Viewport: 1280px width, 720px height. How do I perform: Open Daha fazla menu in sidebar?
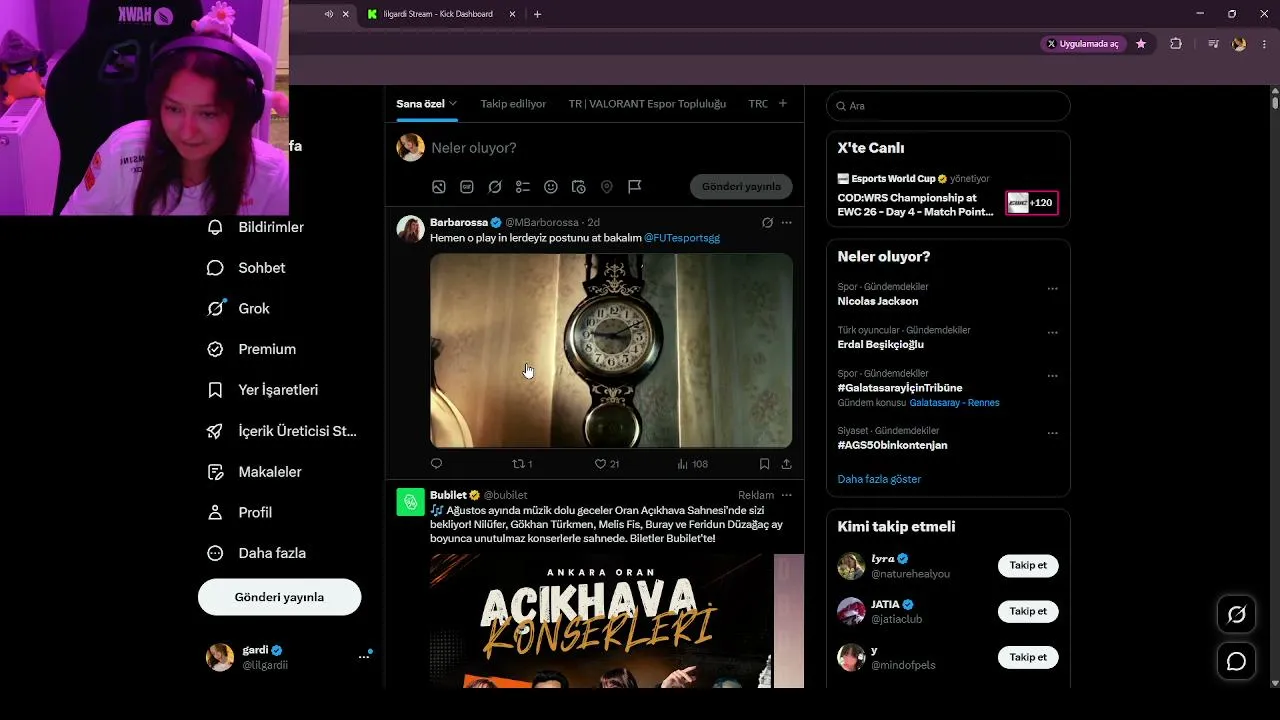pyautogui.click(x=257, y=553)
